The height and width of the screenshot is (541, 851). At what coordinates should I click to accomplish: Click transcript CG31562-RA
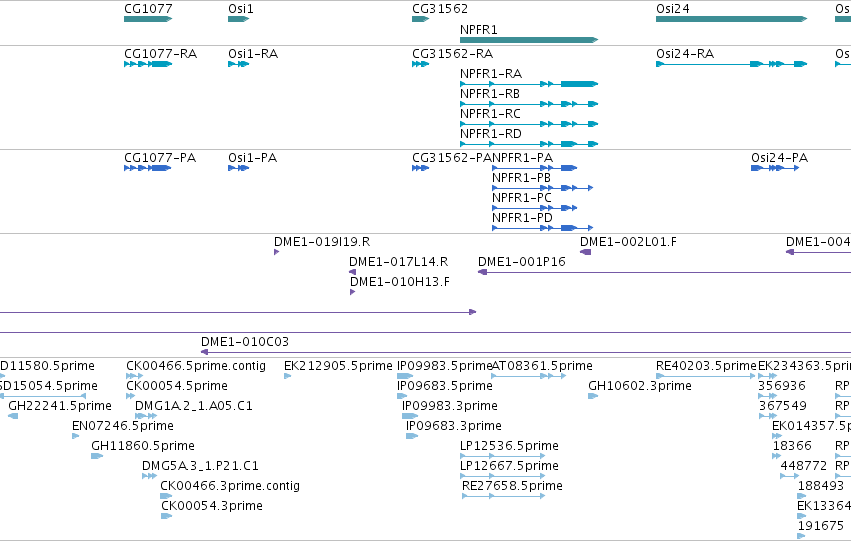coord(421,64)
